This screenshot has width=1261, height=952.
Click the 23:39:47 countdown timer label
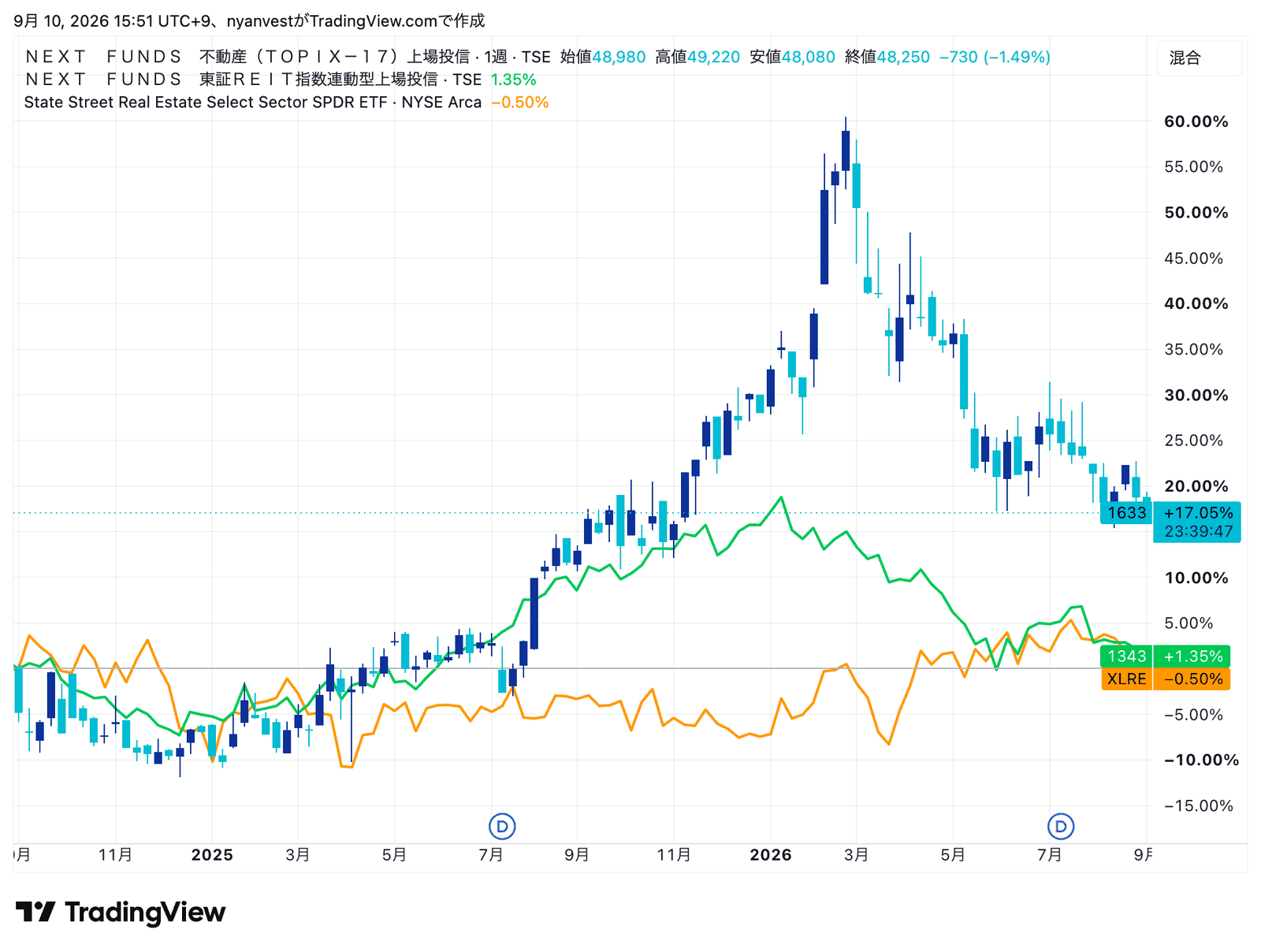click(x=1198, y=531)
